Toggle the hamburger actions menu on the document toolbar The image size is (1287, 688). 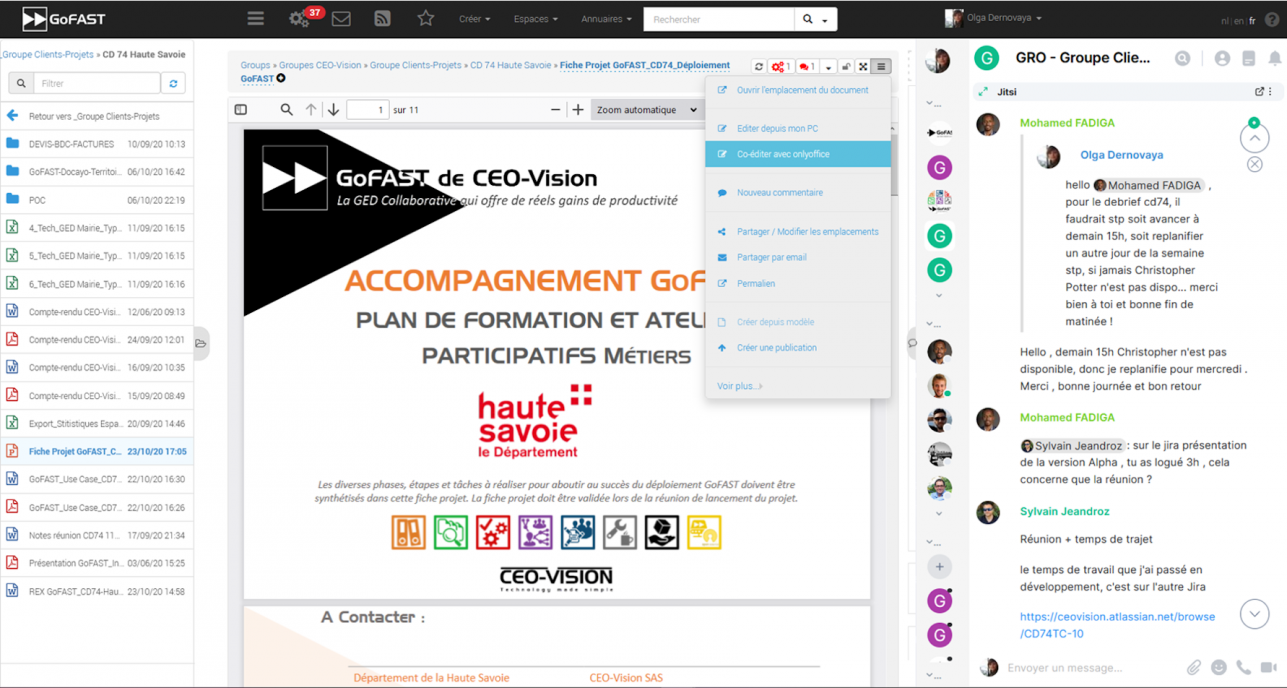880,66
